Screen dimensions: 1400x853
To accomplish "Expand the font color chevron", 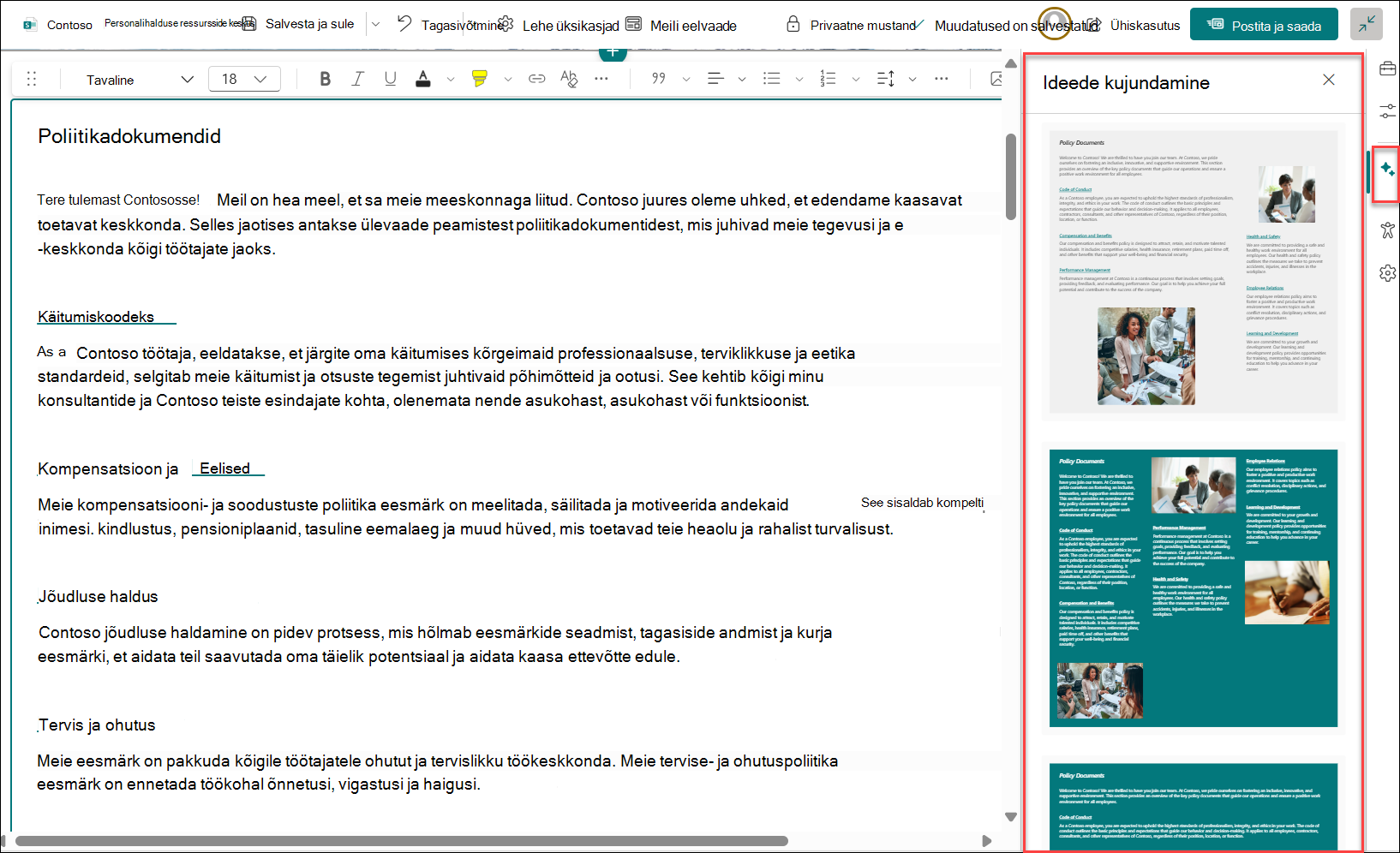I will [x=451, y=80].
